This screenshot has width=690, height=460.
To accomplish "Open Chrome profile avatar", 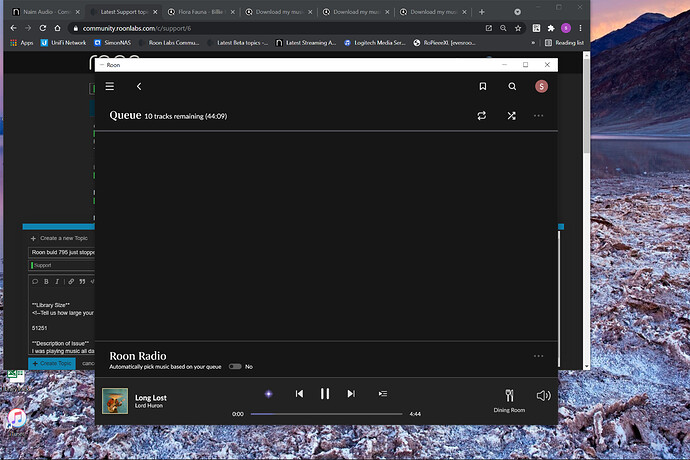I will coord(566,28).
